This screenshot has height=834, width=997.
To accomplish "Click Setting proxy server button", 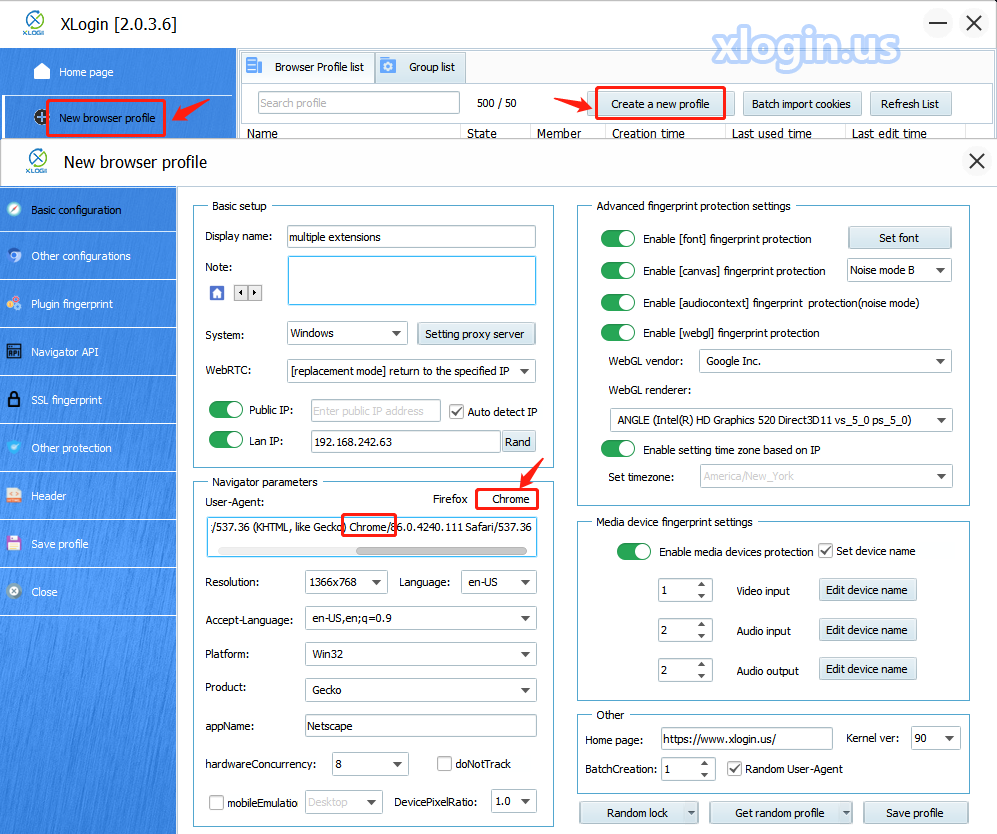I will coord(475,334).
